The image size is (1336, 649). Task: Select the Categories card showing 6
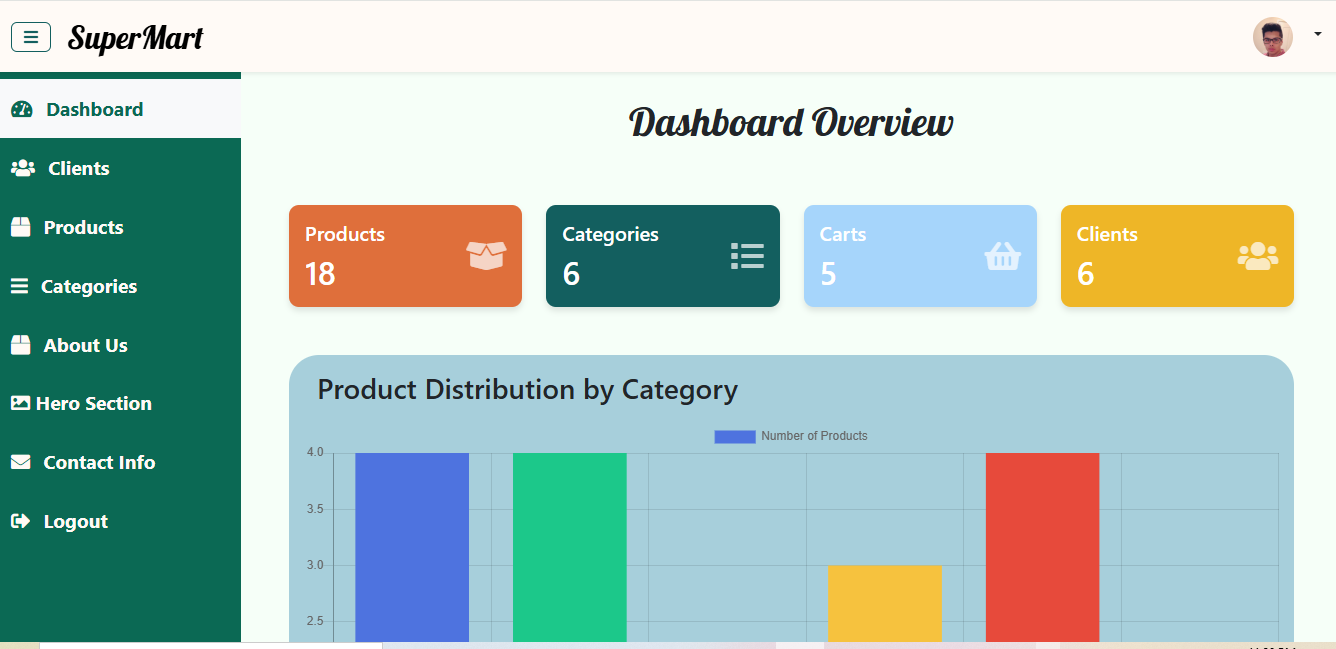[x=662, y=256]
